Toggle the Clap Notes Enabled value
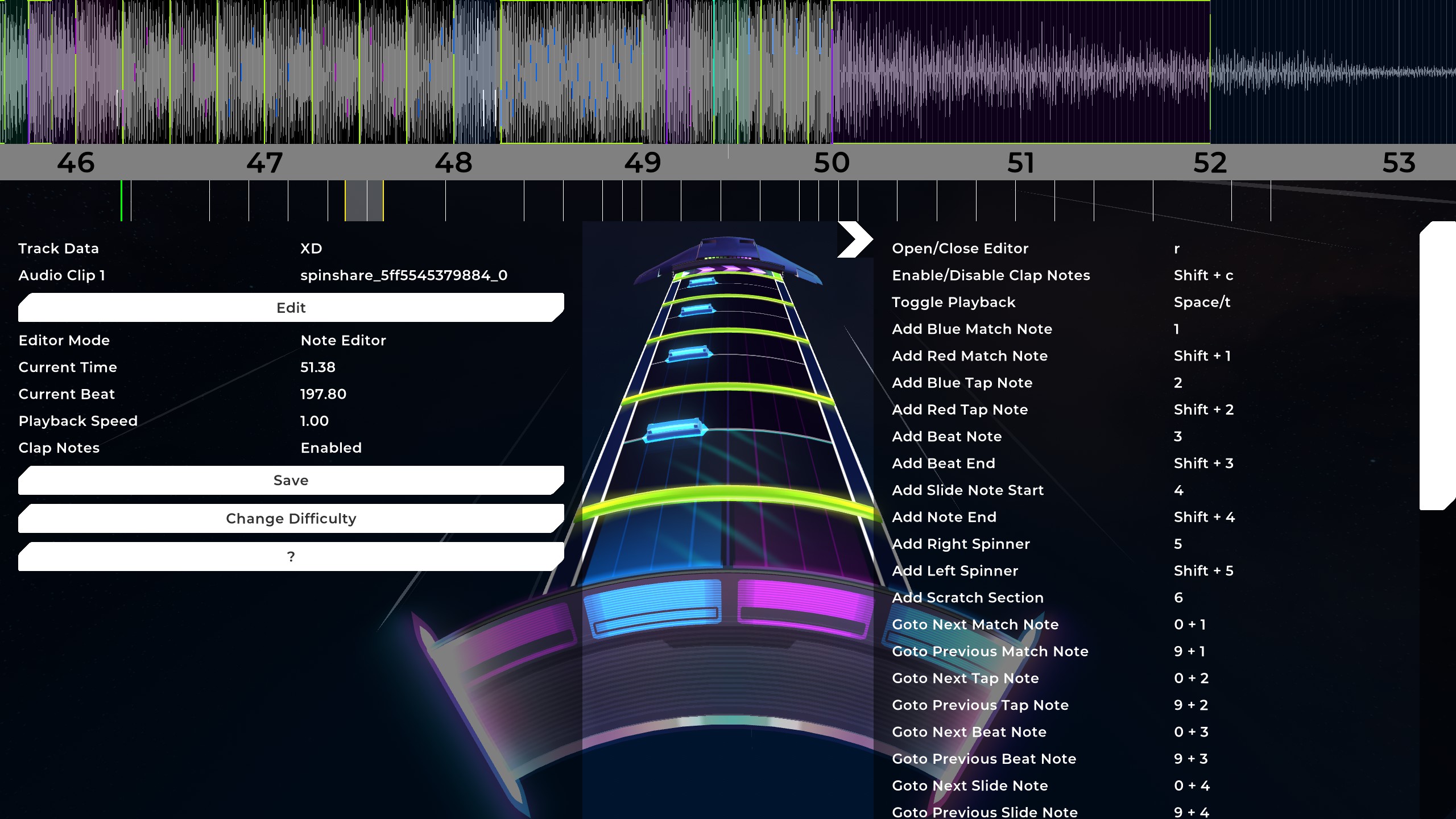This screenshot has height=819, width=1456. (330, 448)
